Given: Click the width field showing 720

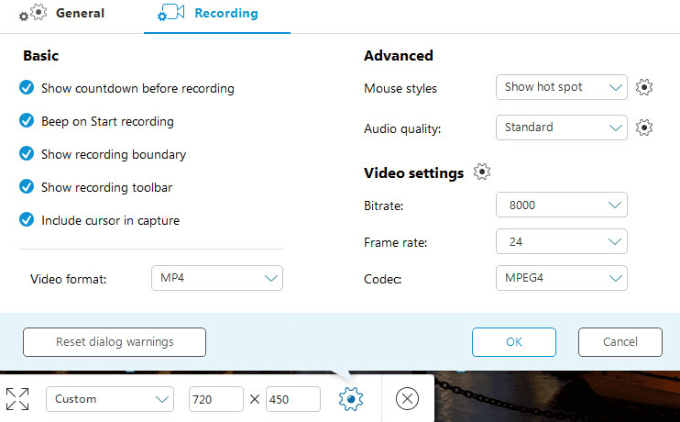Looking at the screenshot, I should coord(216,399).
